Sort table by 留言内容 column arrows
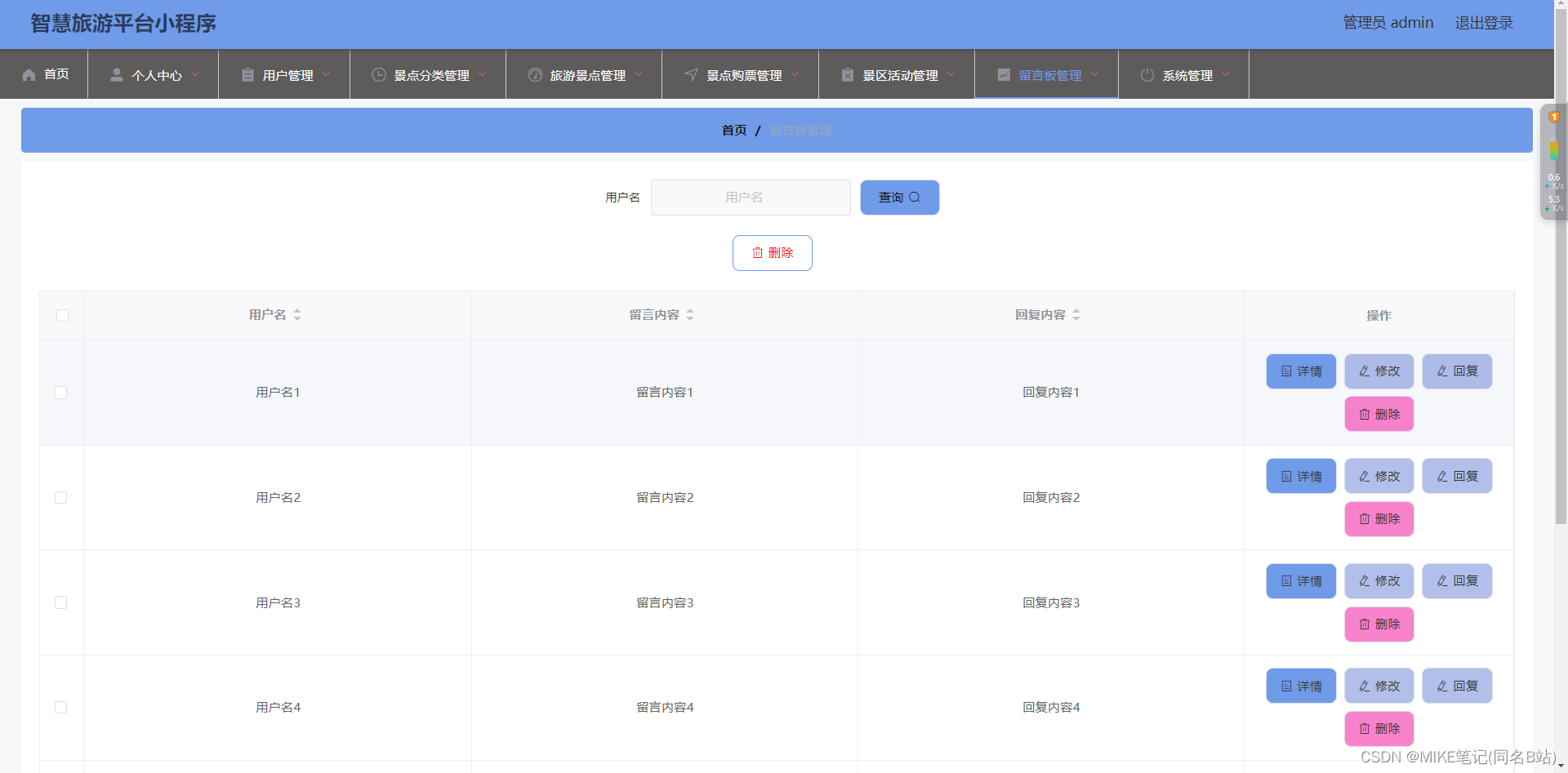 690,315
